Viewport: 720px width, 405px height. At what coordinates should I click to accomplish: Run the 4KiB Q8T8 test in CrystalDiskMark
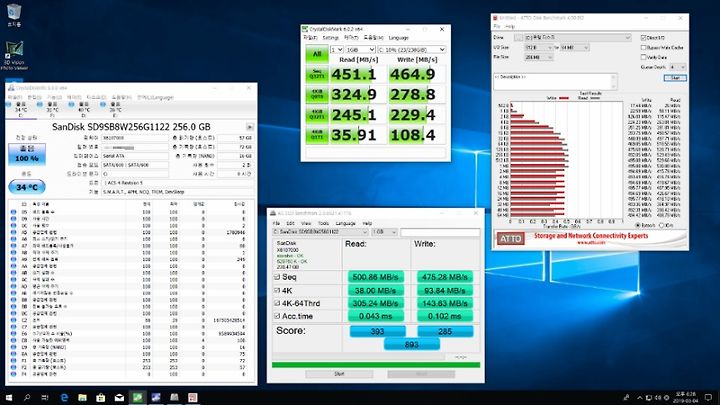[x=317, y=94]
